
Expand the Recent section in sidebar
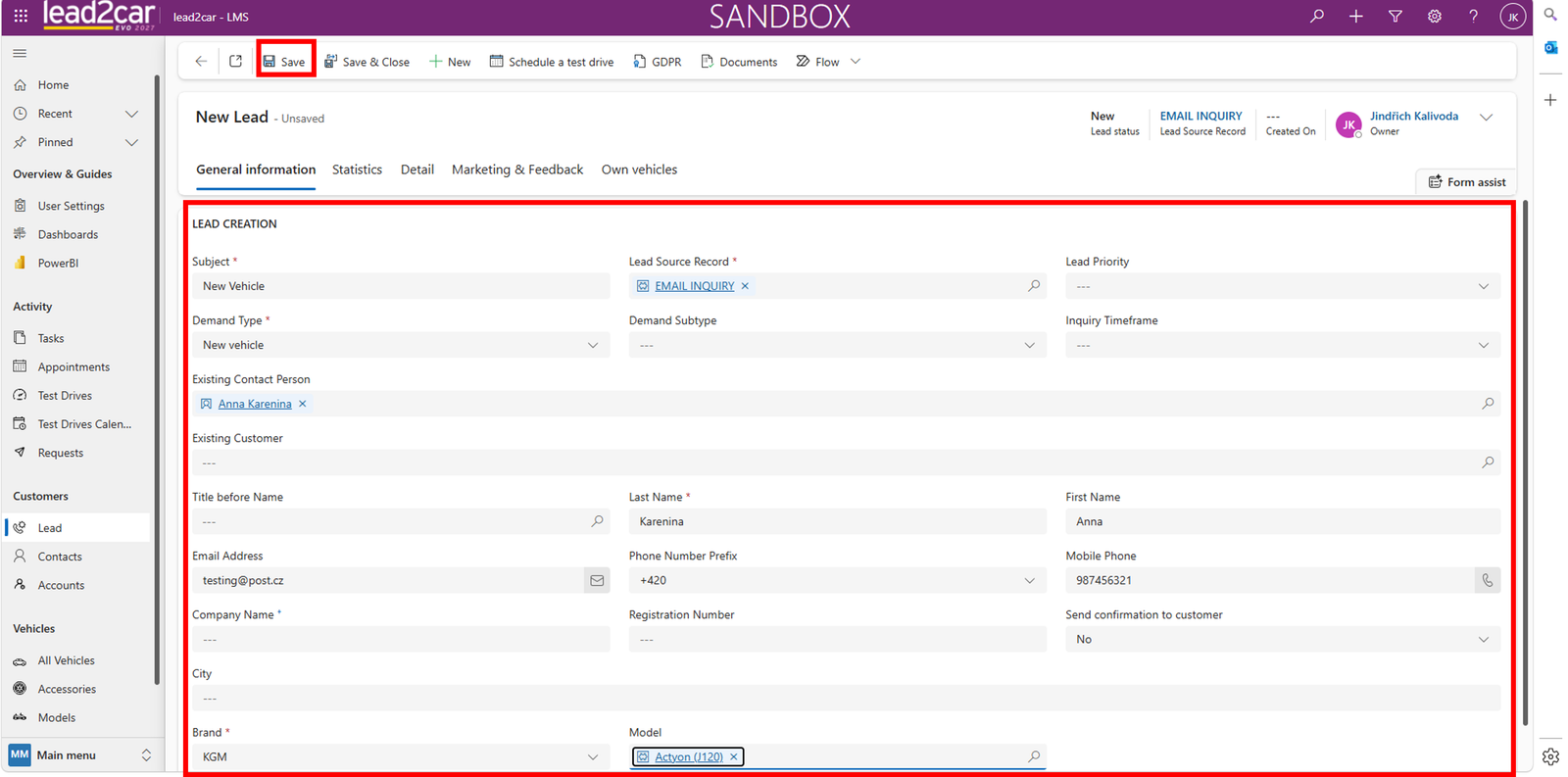point(131,114)
